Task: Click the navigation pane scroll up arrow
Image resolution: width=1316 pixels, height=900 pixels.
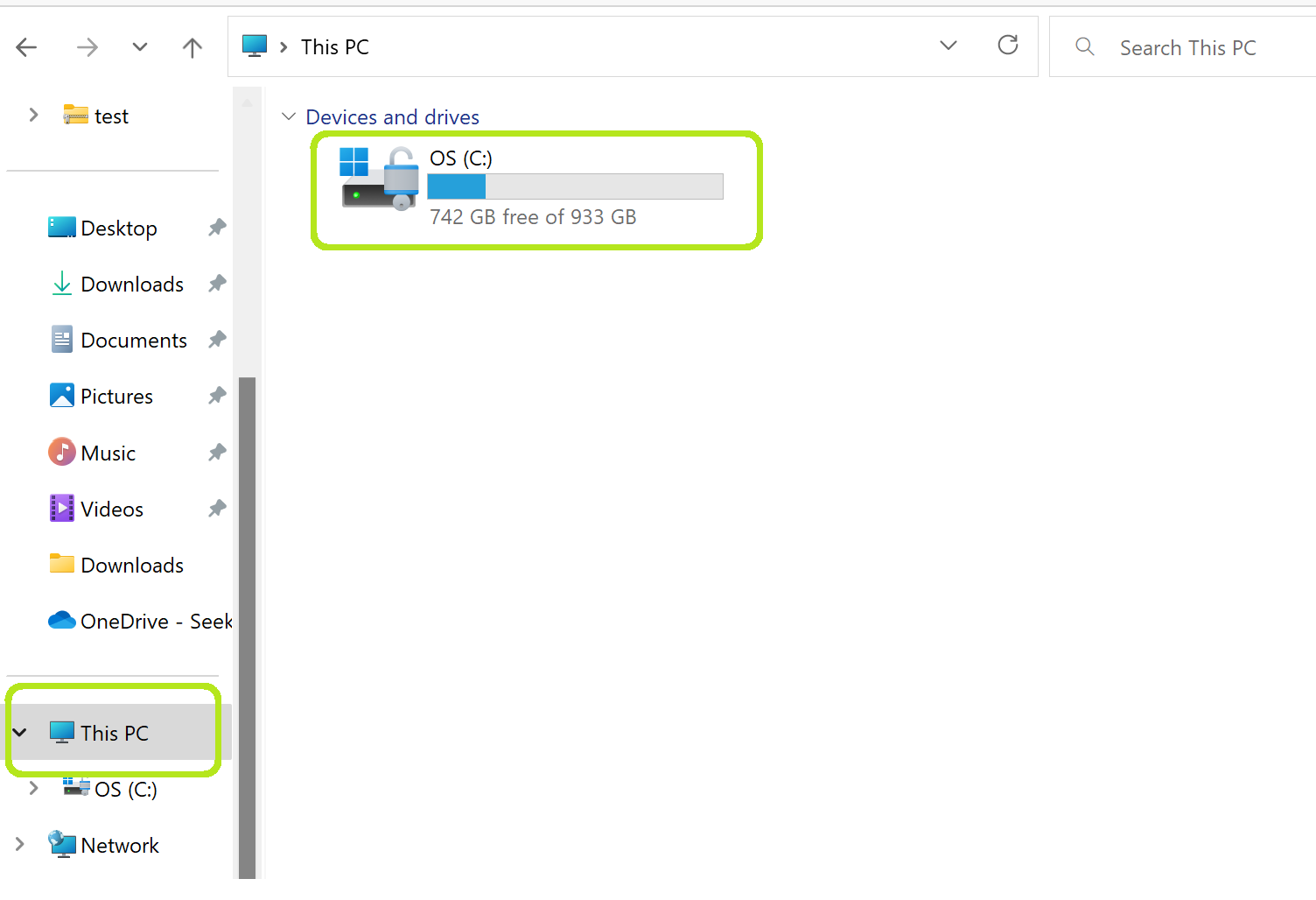Action: (x=248, y=103)
